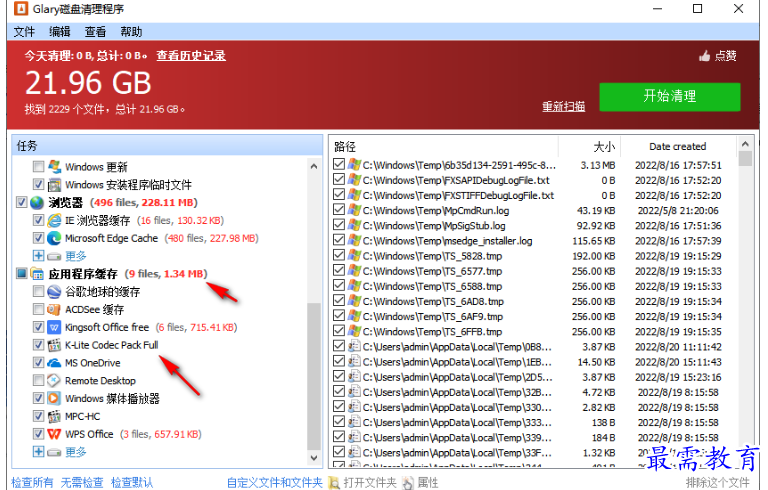The height and width of the screenshot is (490, 768).
Task: Click file icon of TS_5828.tmp row
Action: point(354,256)
